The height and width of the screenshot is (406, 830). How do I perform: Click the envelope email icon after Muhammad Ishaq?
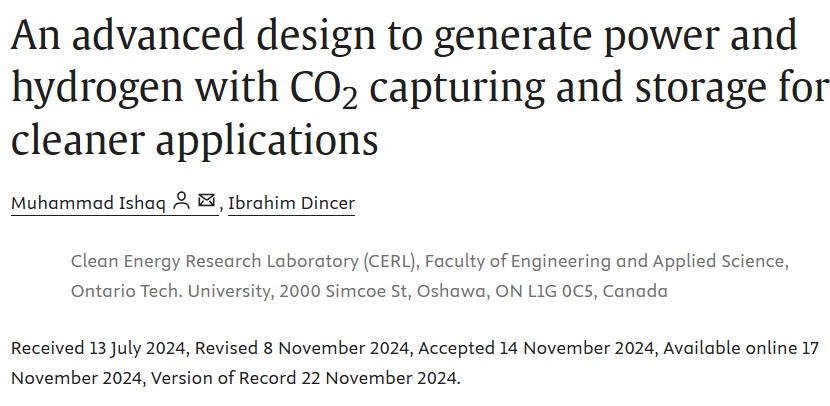click(207, 202)
